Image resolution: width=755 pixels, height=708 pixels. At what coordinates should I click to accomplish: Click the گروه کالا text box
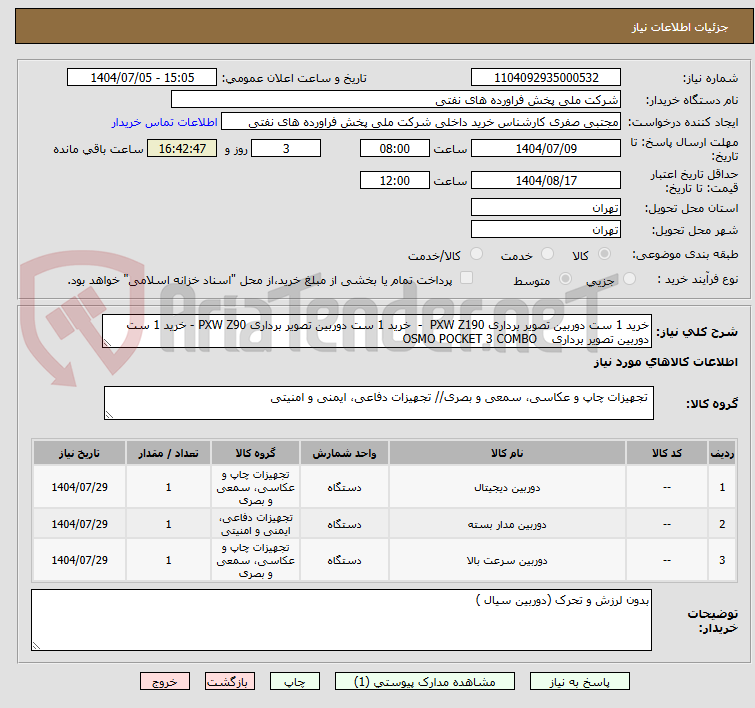click(x=378, y=403)
